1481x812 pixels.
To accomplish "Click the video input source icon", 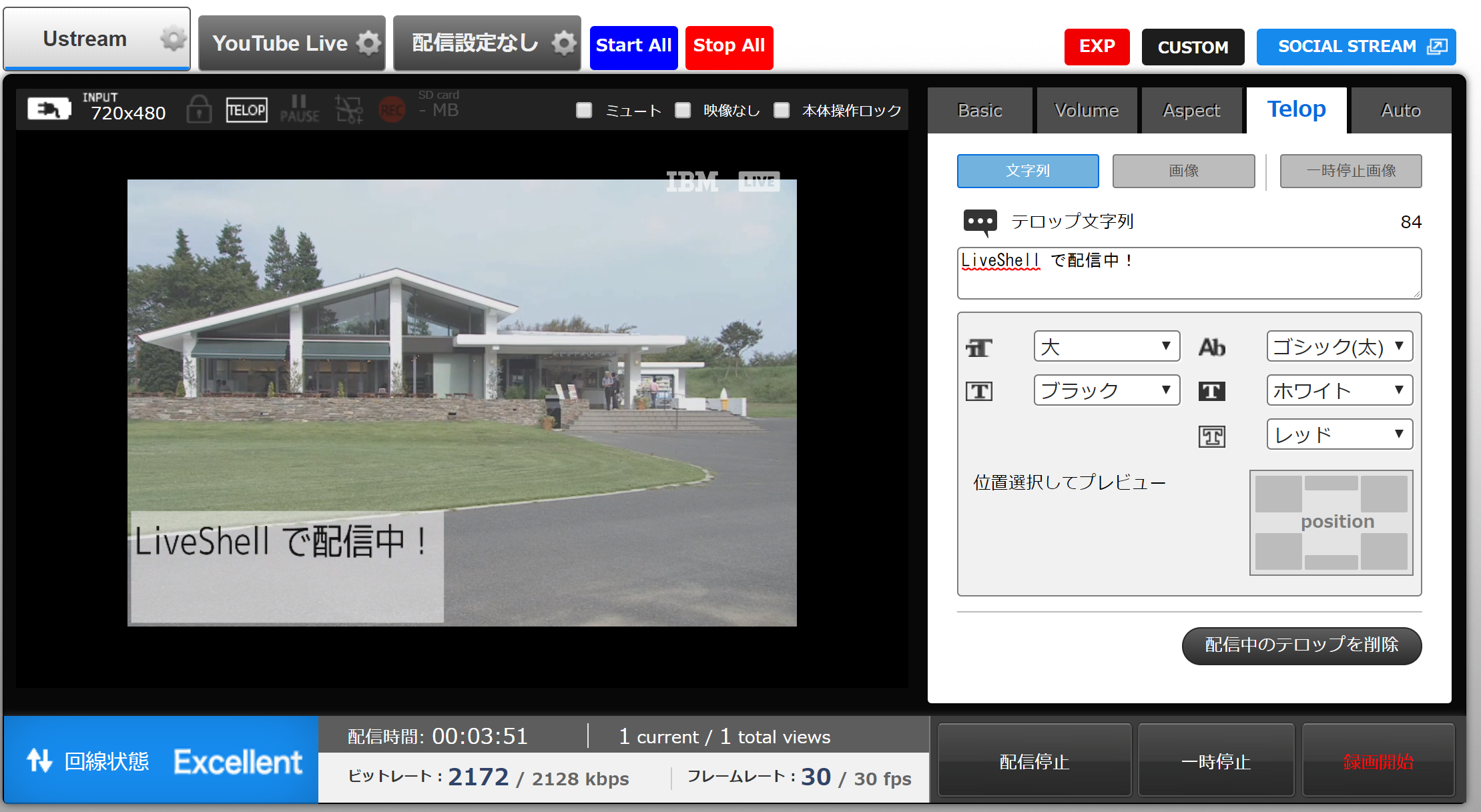I will pyautogui.click(x=49, y=109).
